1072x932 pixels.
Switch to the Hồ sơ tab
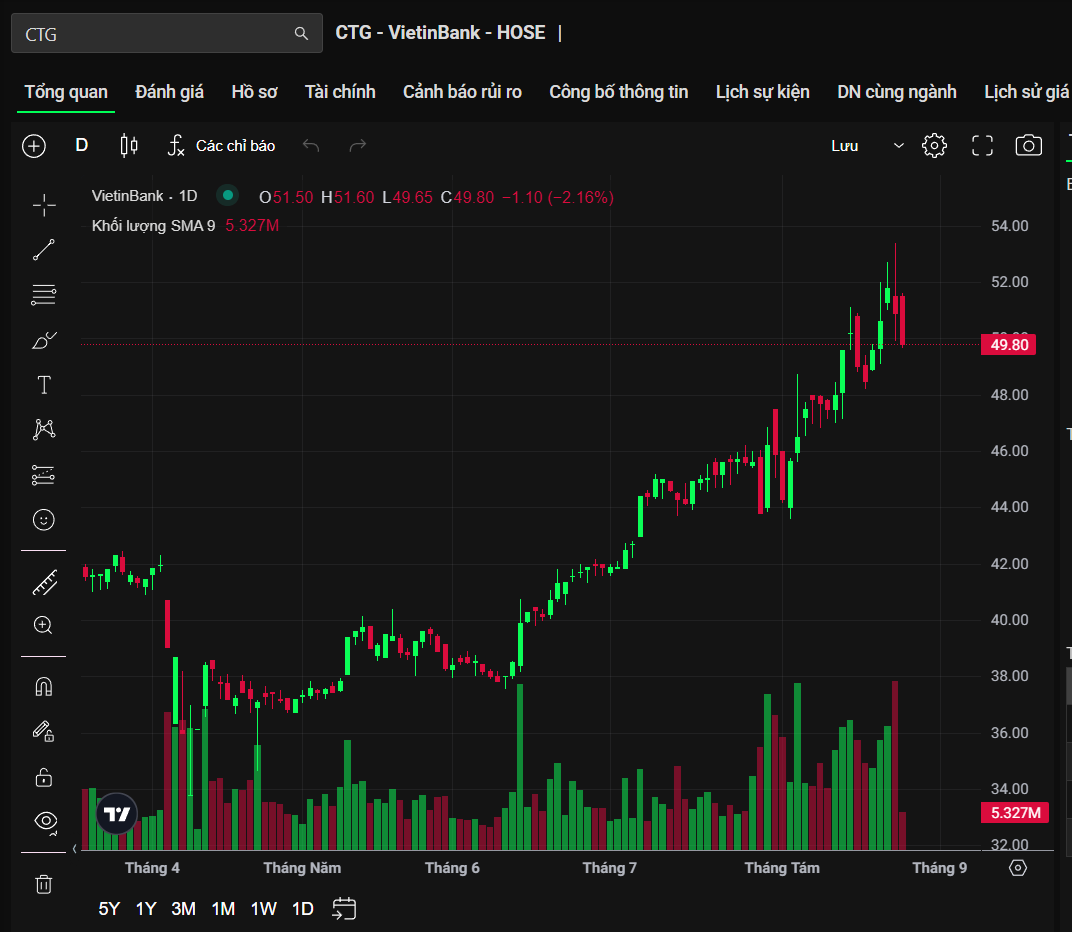(x=254, y=92)
